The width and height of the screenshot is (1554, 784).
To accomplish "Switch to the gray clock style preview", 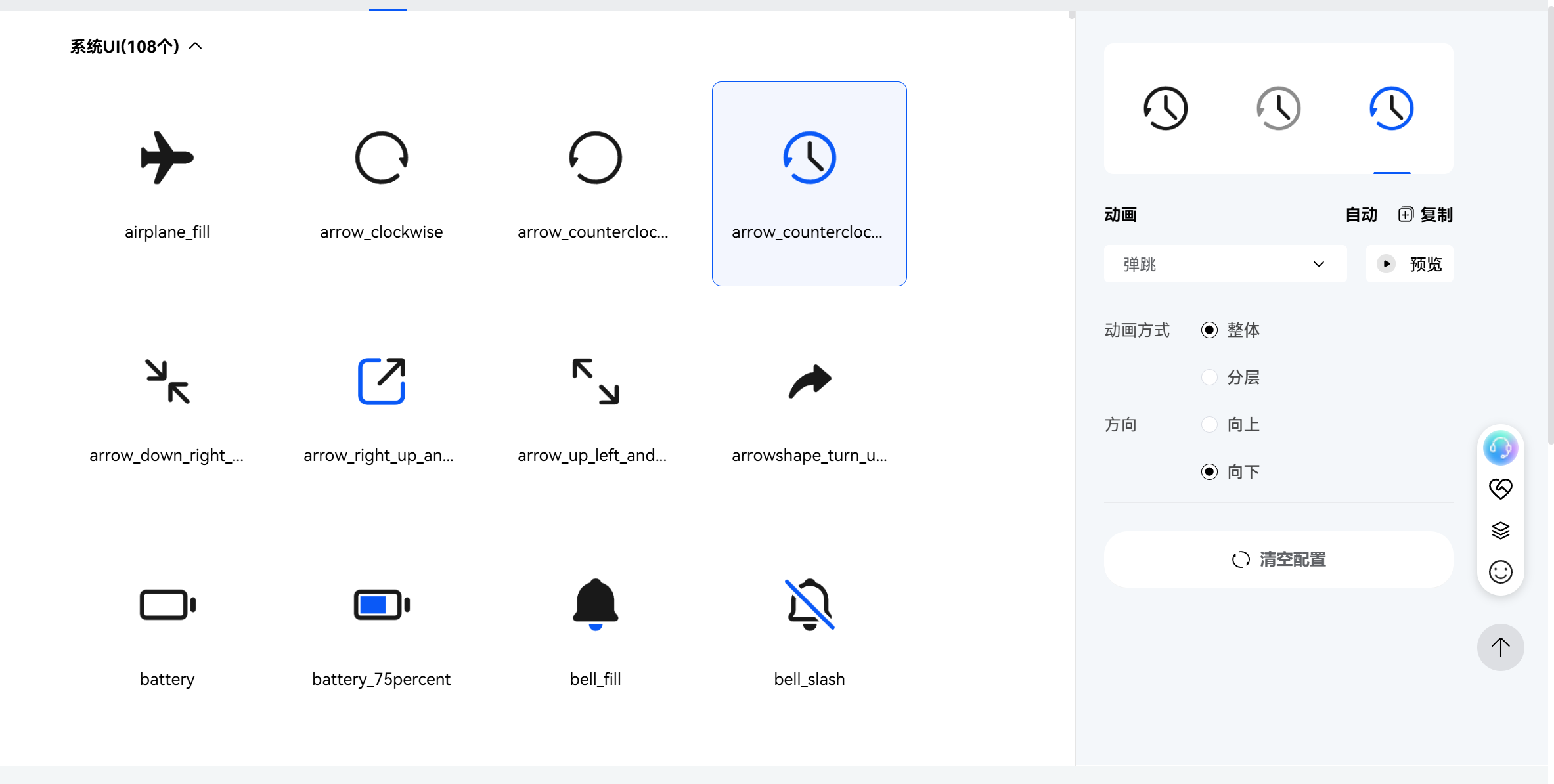I will coord(1278,108).
